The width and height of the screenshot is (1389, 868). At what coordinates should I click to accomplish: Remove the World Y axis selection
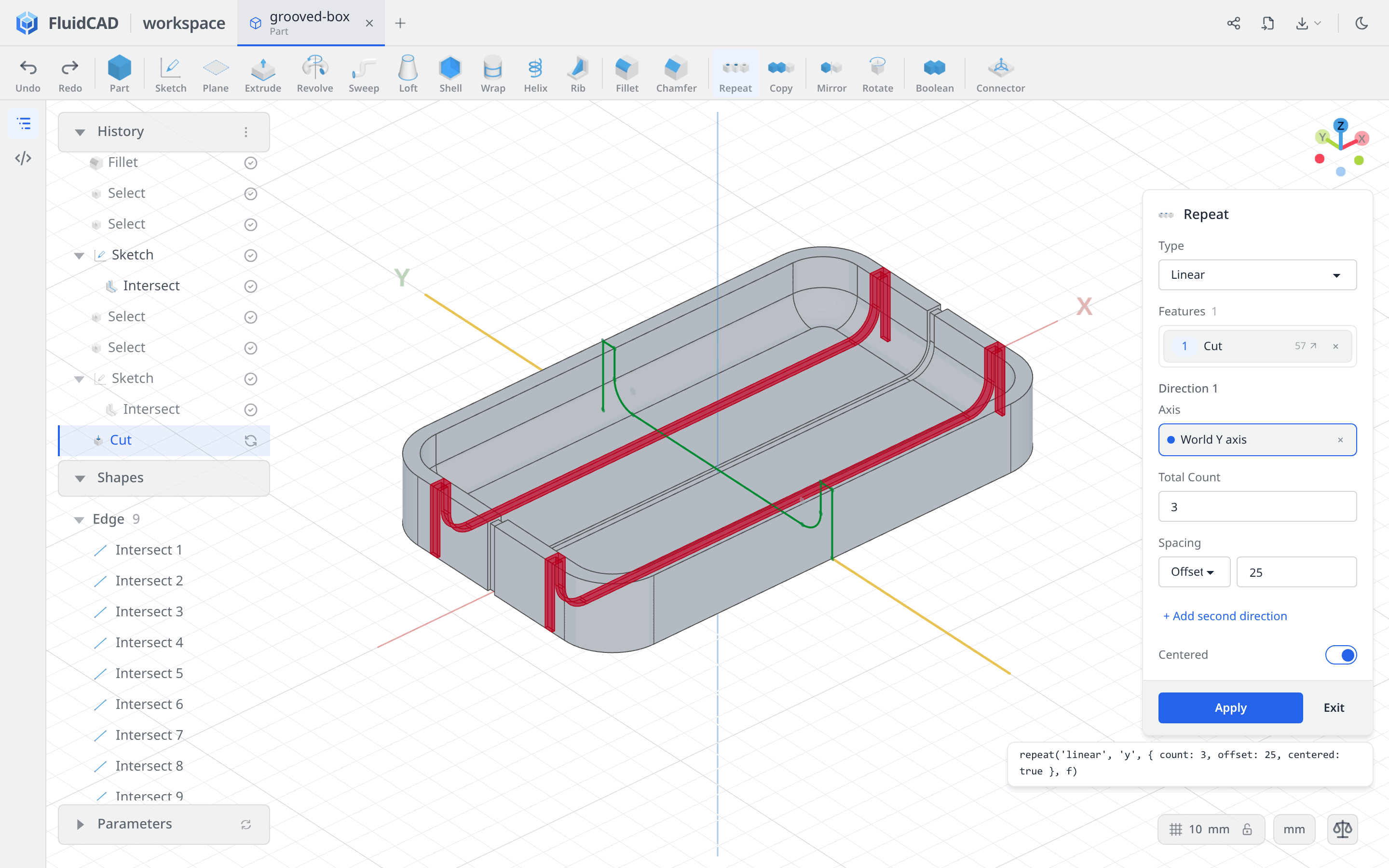point(1340,440)
